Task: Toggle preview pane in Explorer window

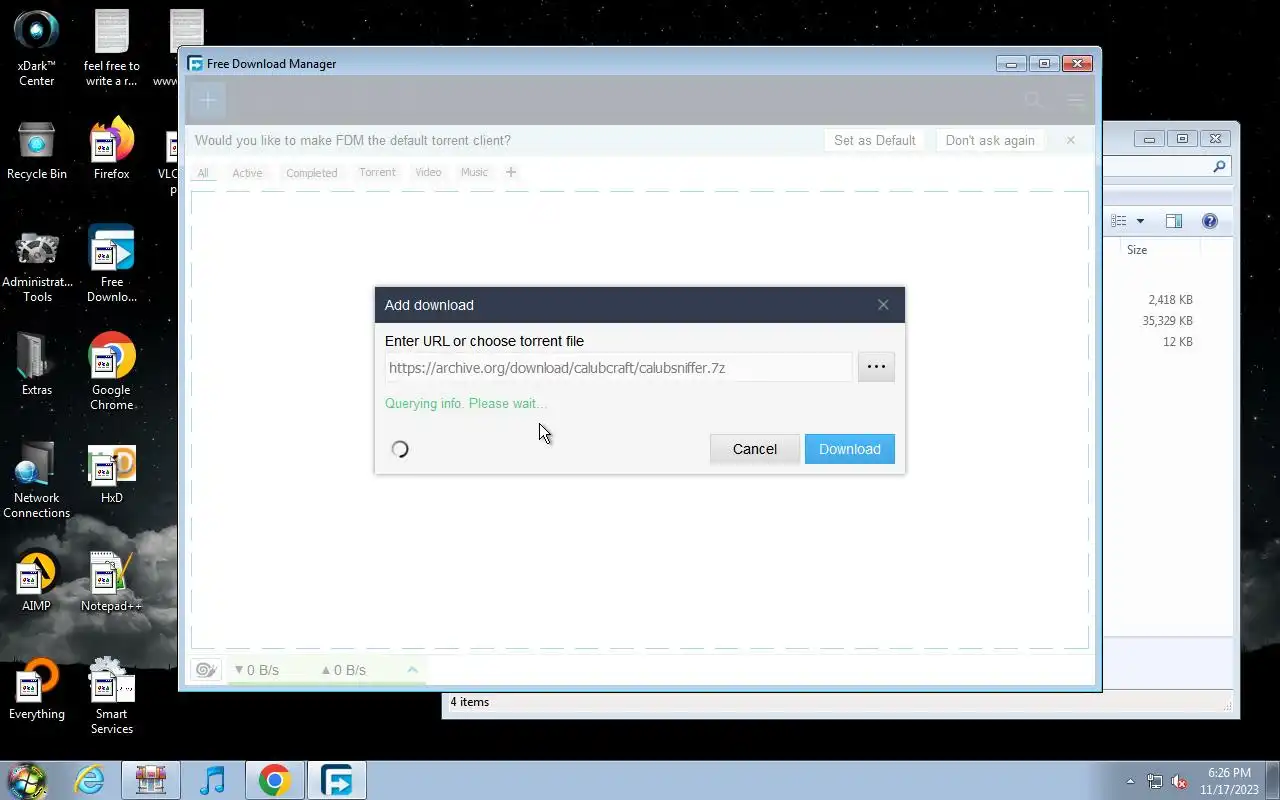Action: pos(1174,221)
